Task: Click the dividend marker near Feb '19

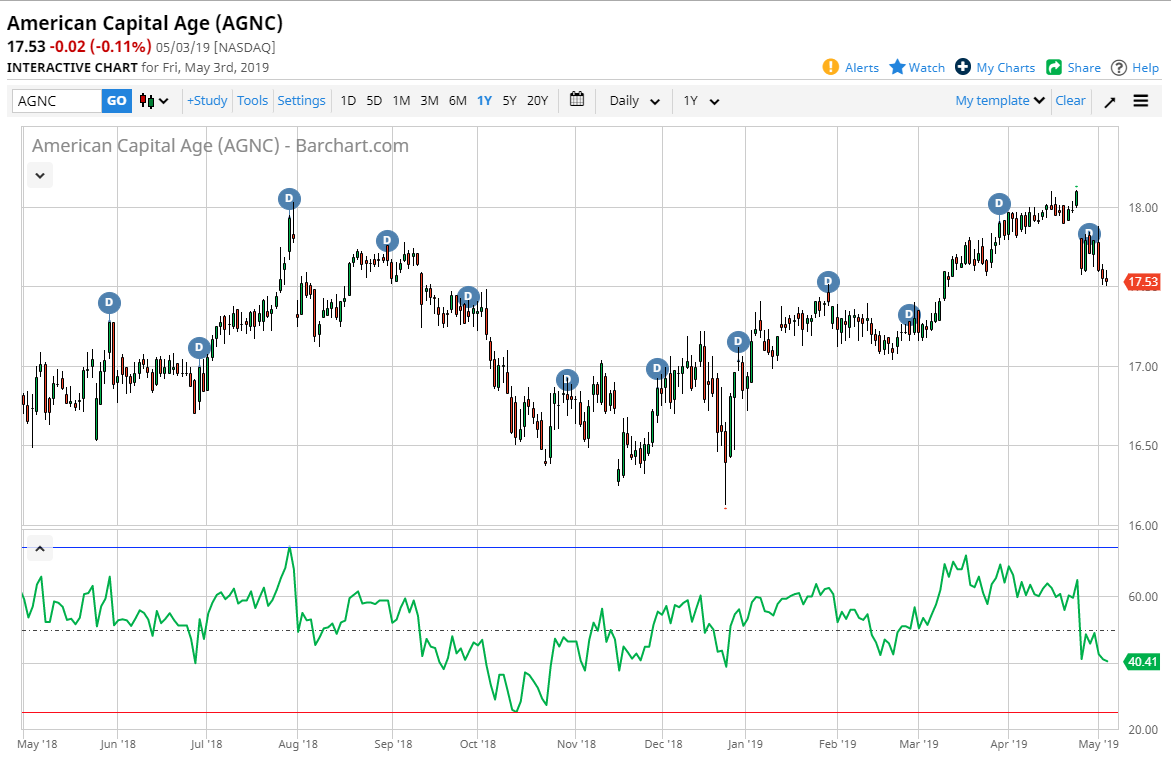Action: coord(827,282)
